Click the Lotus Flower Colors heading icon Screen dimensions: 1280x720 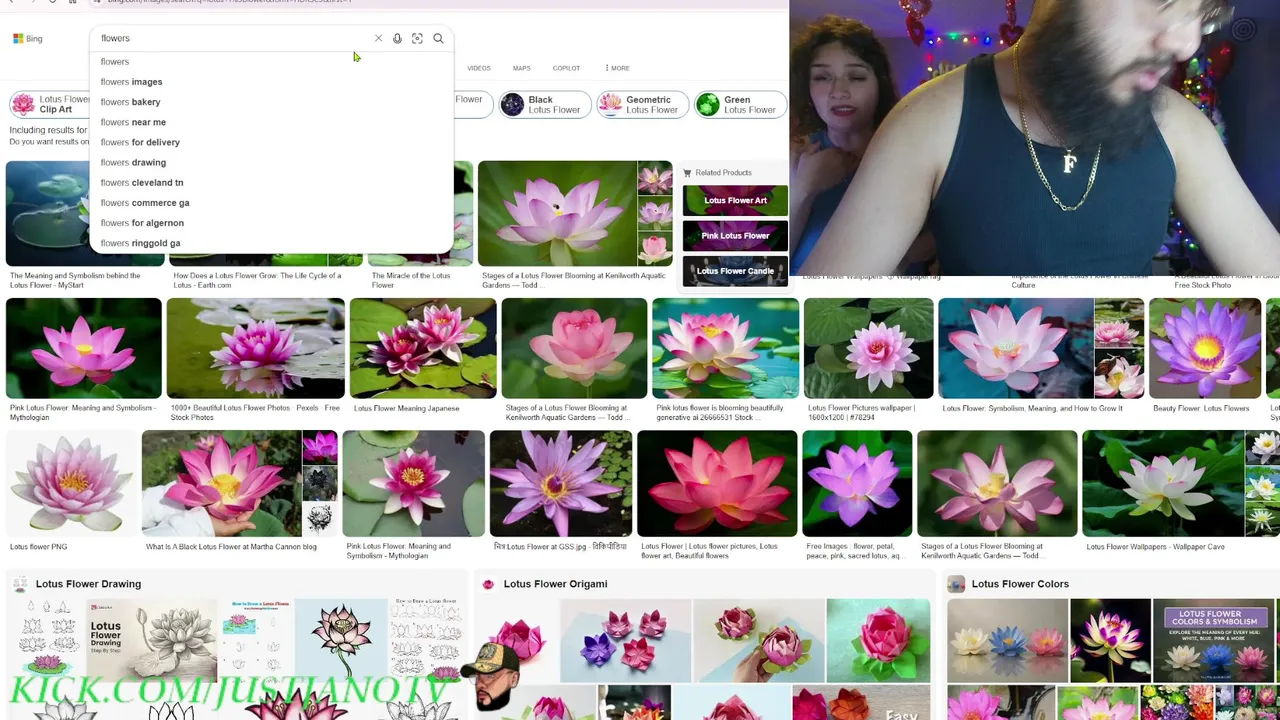point(956,584)
